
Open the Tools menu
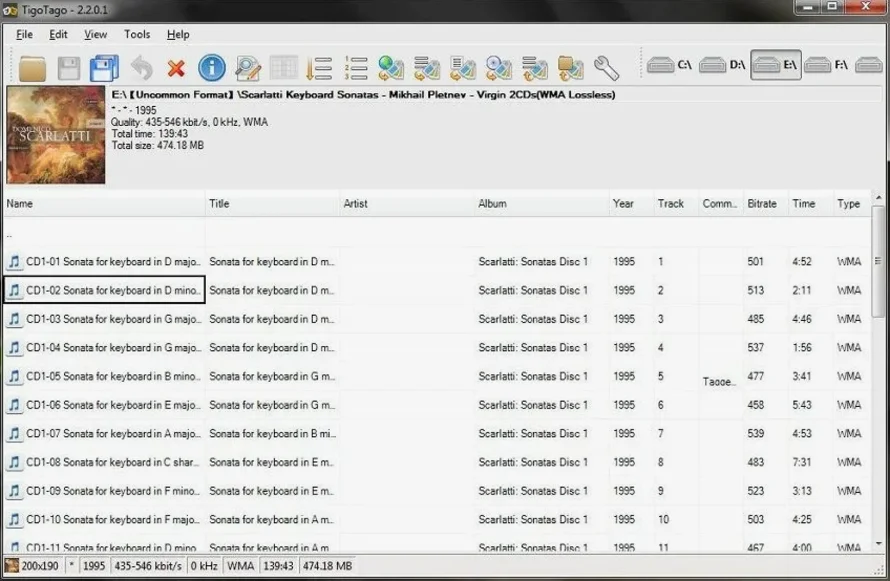(x=137, y=35)
